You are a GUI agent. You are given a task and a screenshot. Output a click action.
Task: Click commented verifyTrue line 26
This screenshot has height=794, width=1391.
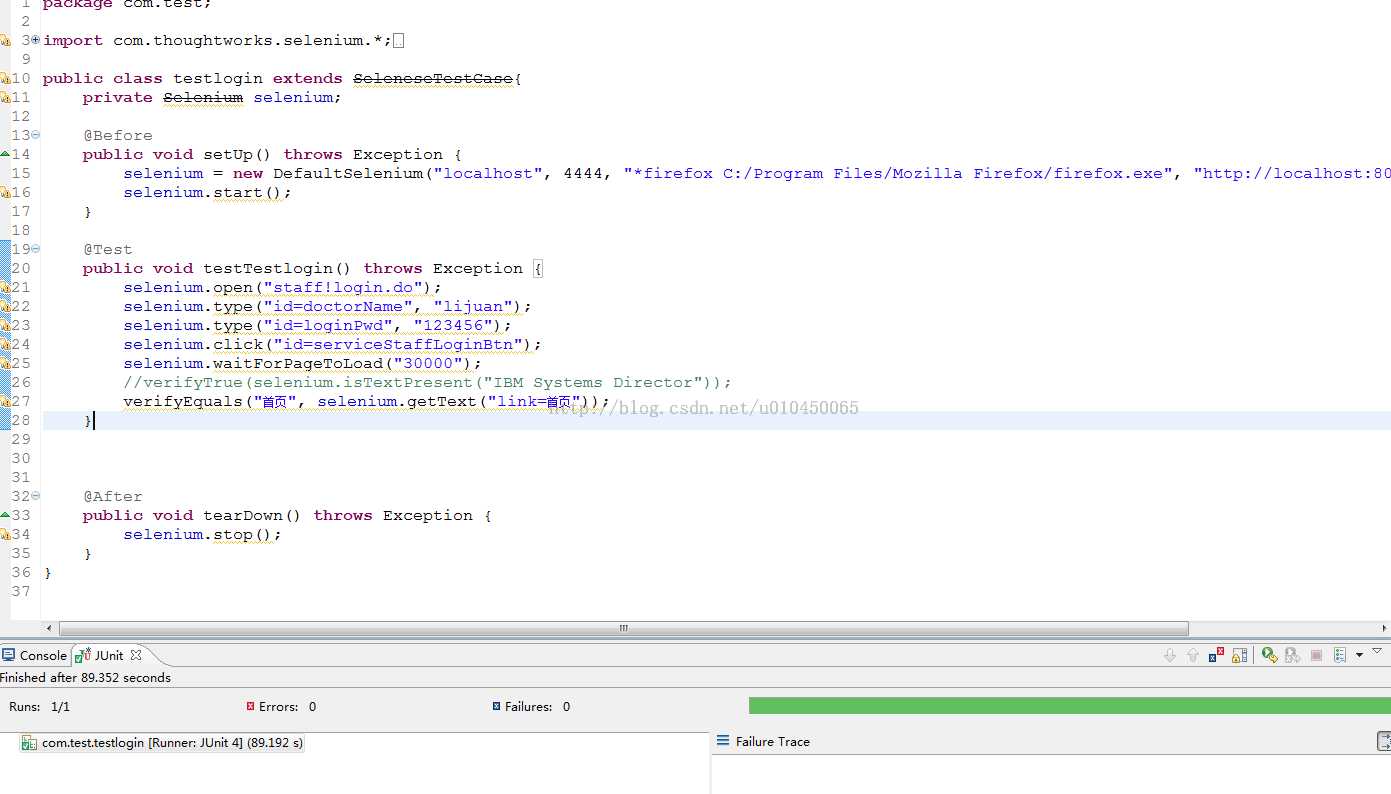[428, 382]
